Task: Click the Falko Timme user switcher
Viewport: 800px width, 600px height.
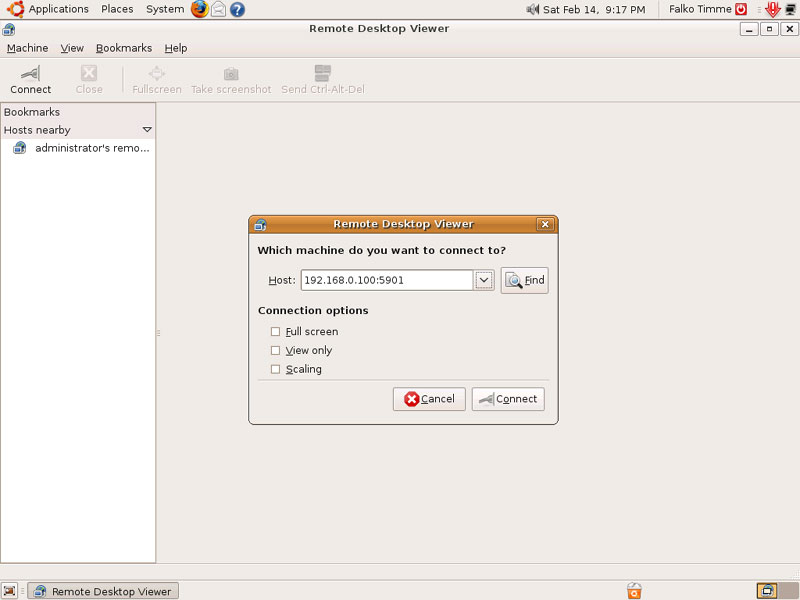Action: (700, 9)
